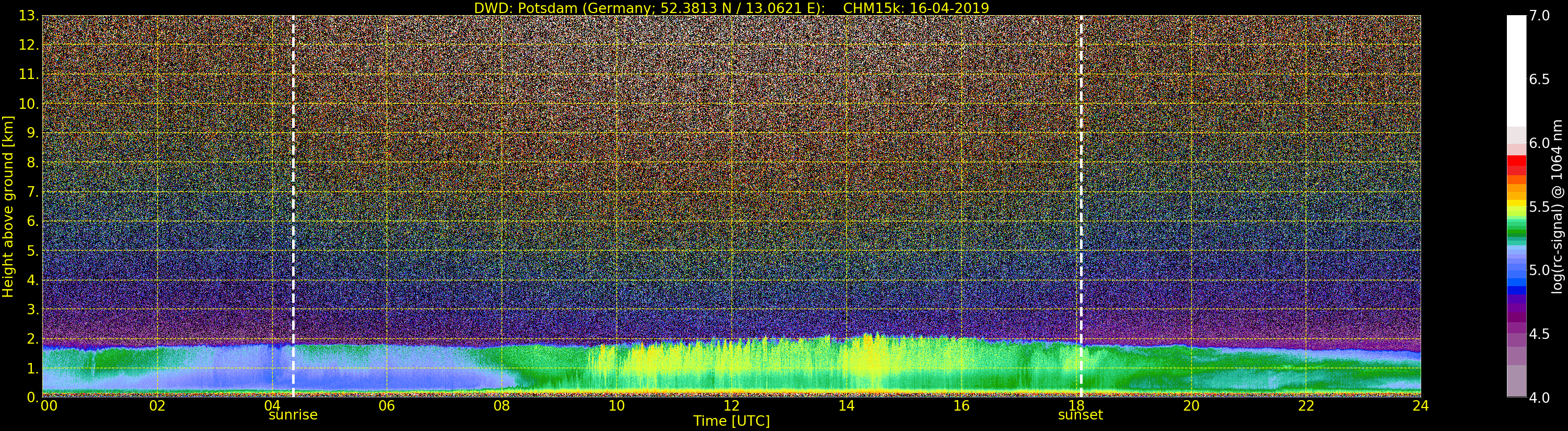This screenshot has height=431, width=1568.
Task: Click the height axis tick label '12.'
Action: pyautogui.click(x=29, y=45)
